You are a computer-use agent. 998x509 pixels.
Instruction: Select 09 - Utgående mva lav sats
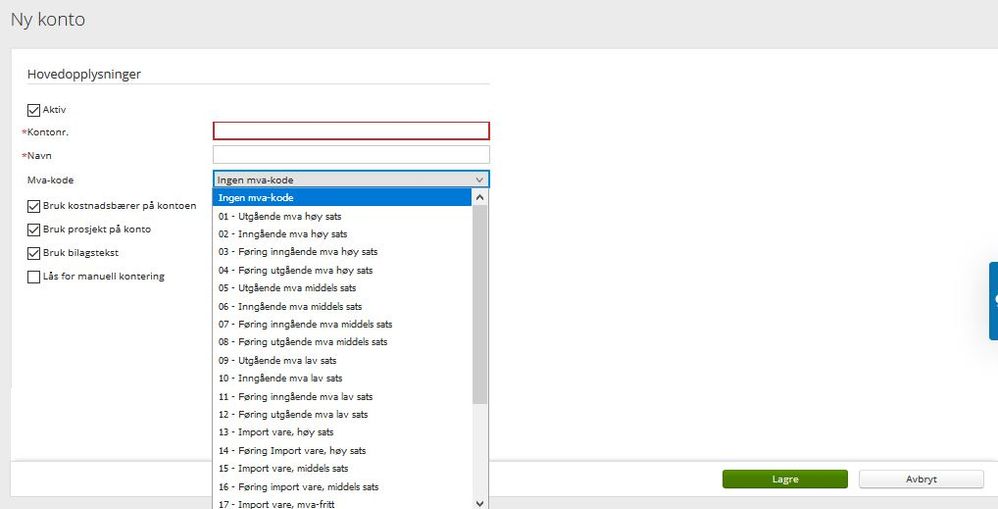(x=342, y=361)
